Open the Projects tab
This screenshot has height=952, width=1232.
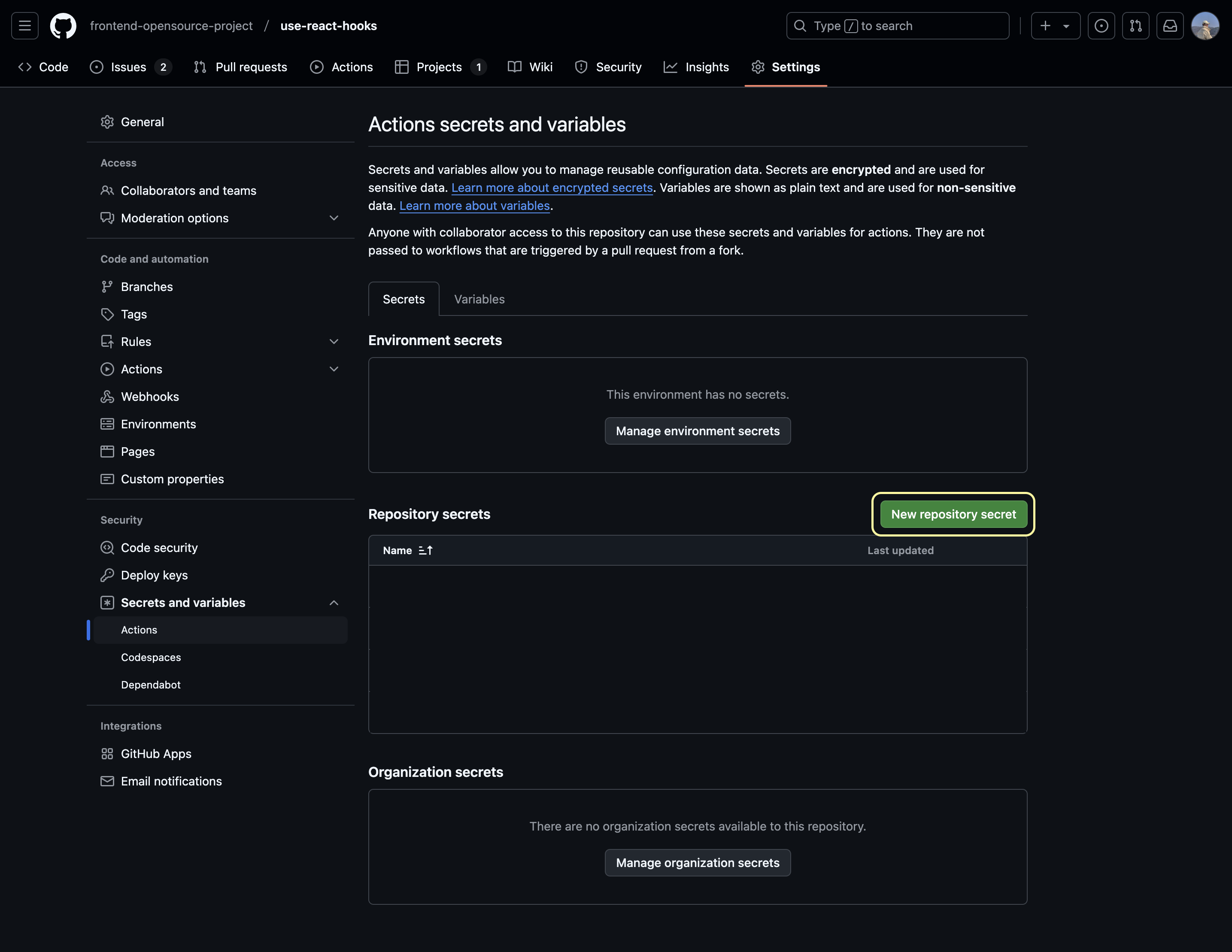[x=440, y=67]
